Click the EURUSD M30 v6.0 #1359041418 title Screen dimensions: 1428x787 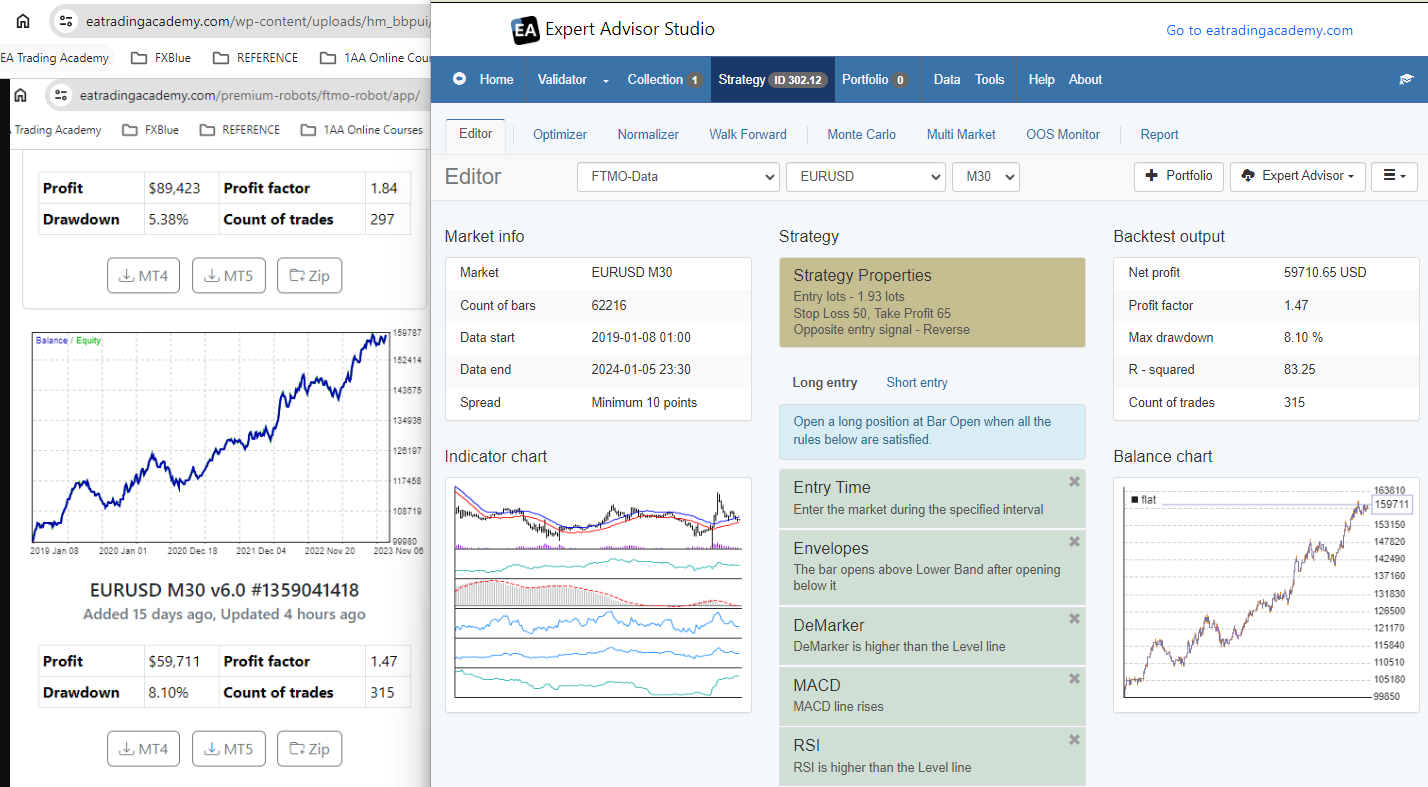pyautogui.click(x=224, y=590)
